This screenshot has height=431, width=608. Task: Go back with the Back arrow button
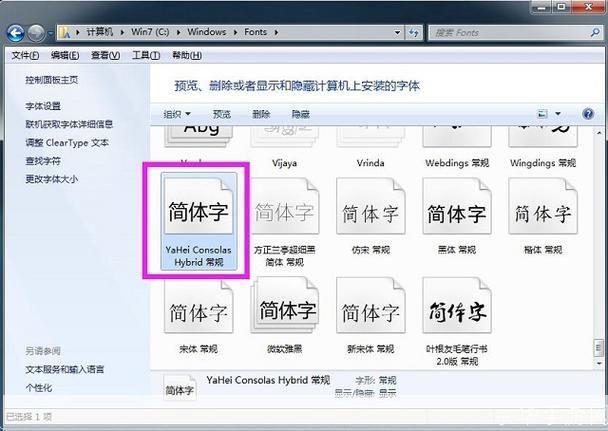(x=16, y=33)
